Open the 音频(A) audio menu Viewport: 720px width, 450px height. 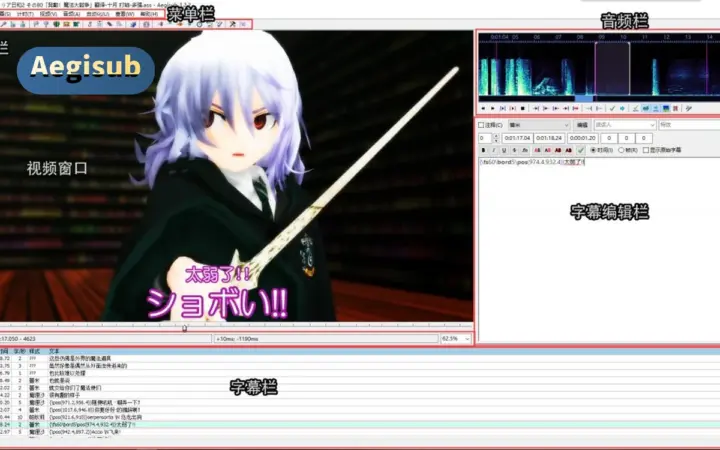(72, 14)
